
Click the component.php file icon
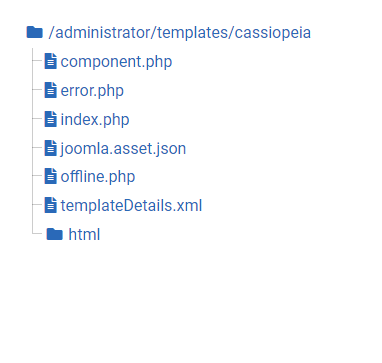(x=51, y=62)
